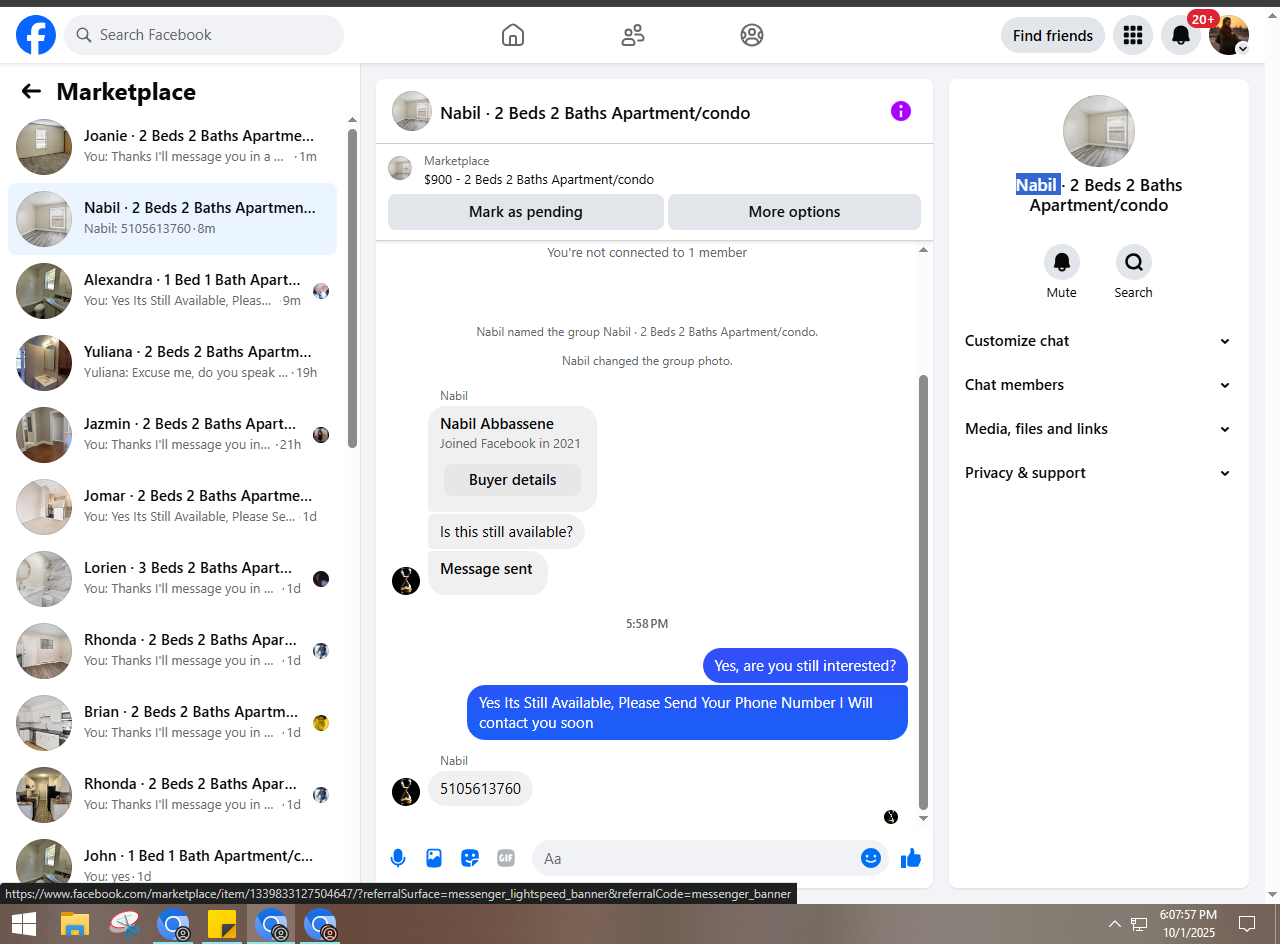Mute the conversation with the bell icon
1280x944 pixels.
(x=1062, y=262)
